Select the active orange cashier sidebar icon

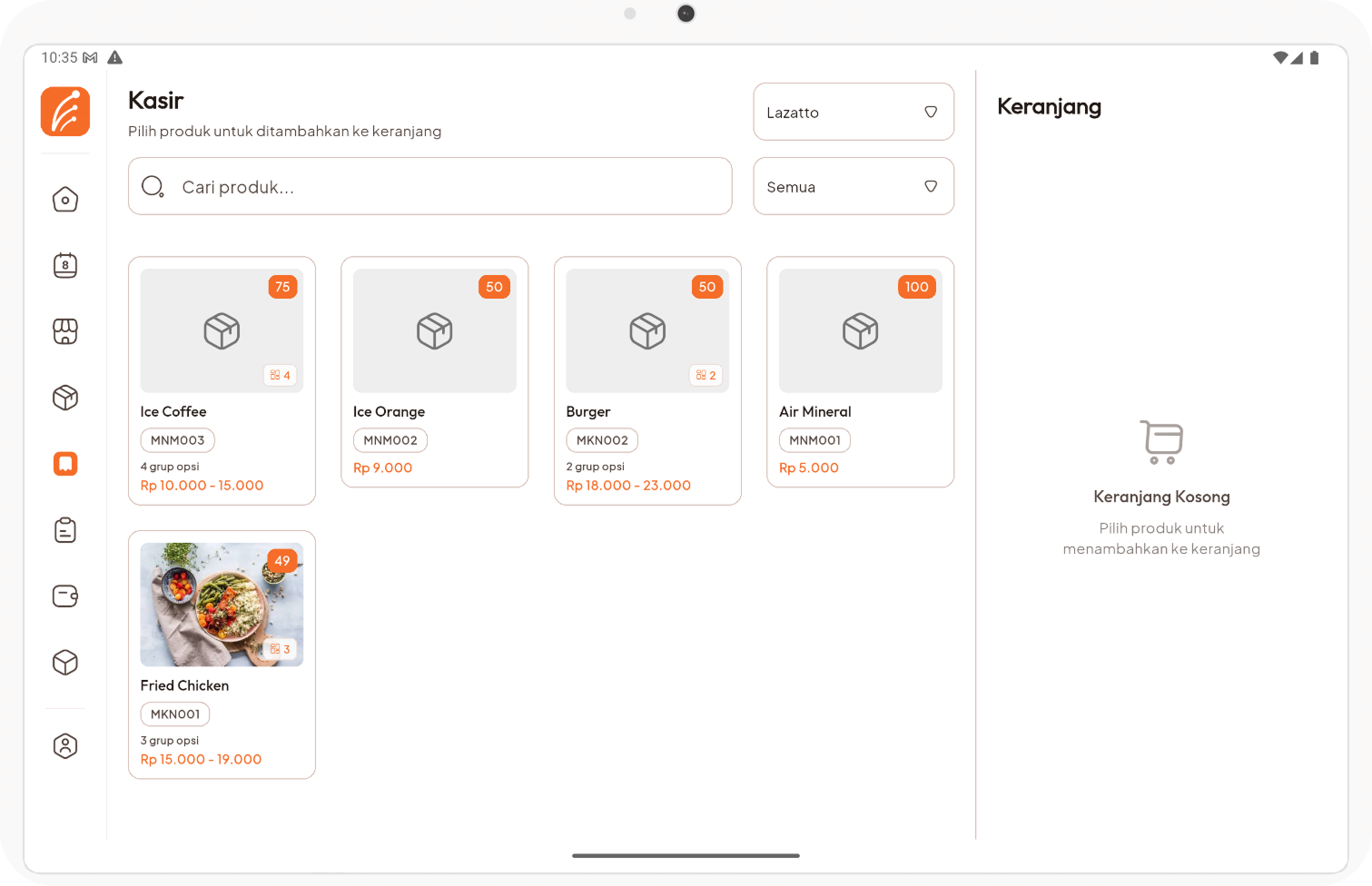[x=65, y=464]
